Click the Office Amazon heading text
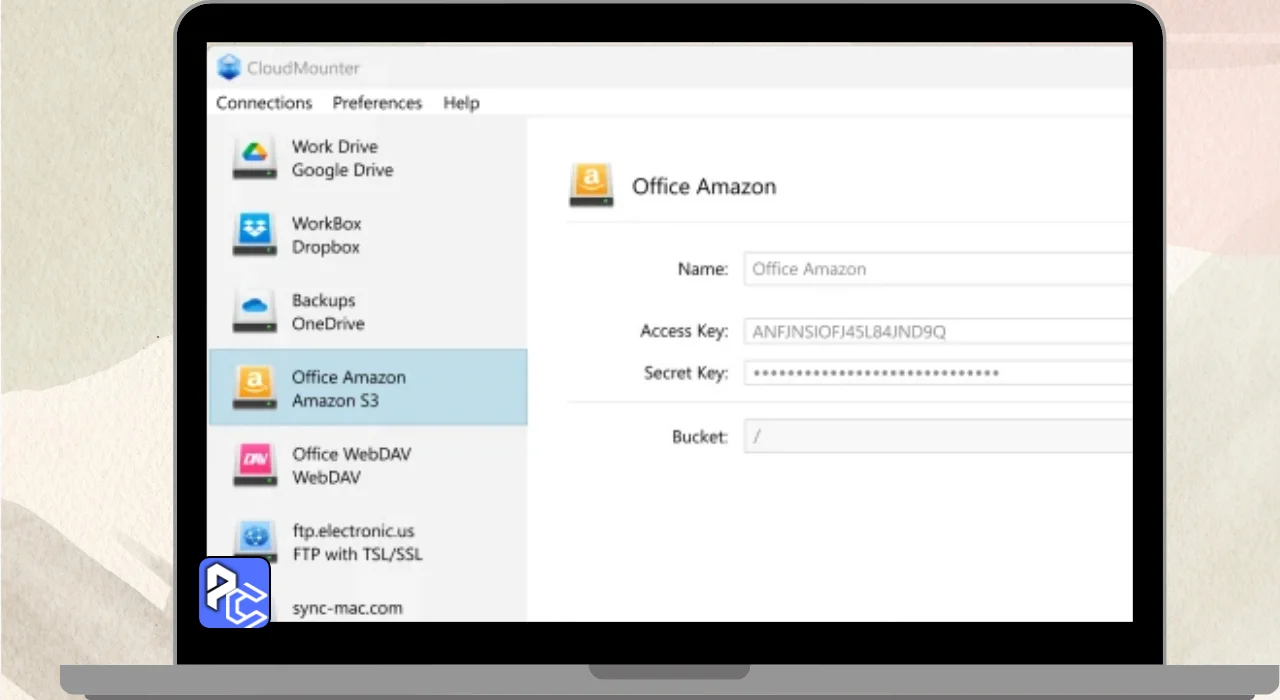 pos(704,186)
